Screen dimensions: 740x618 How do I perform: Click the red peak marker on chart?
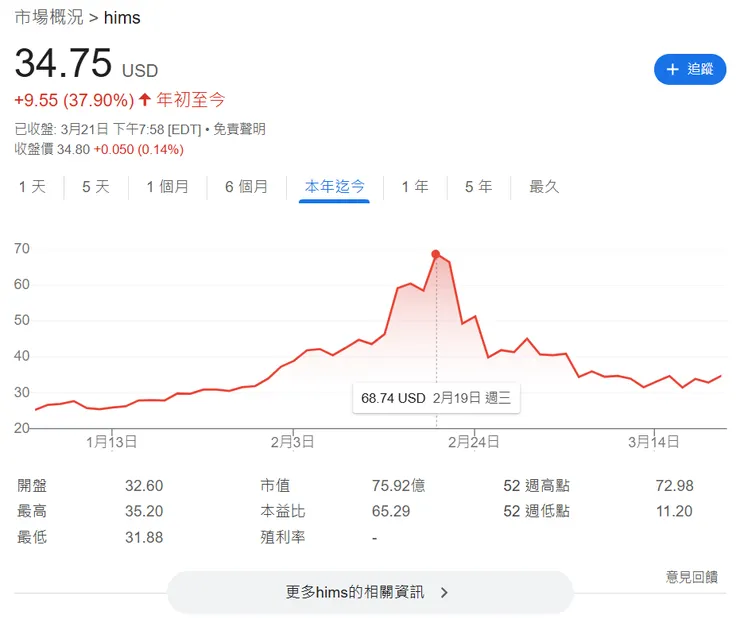point(436,254)
